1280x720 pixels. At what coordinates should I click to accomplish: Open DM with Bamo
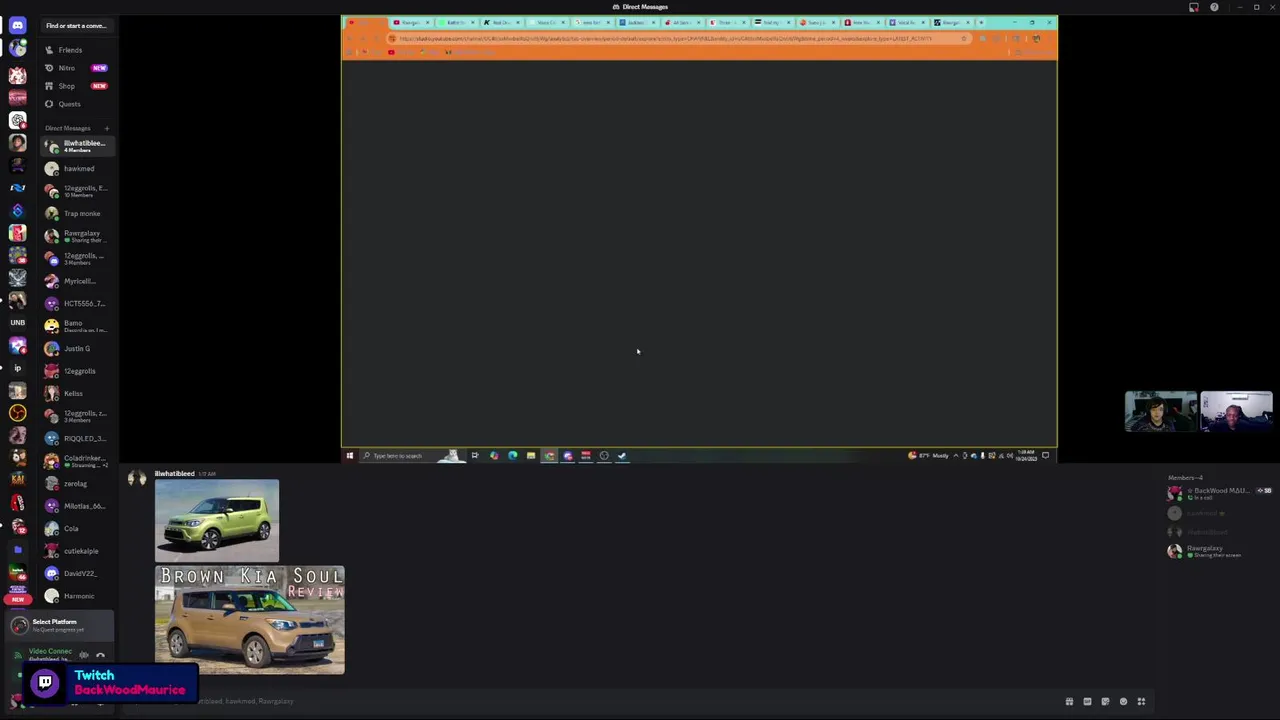pos(78,326)
